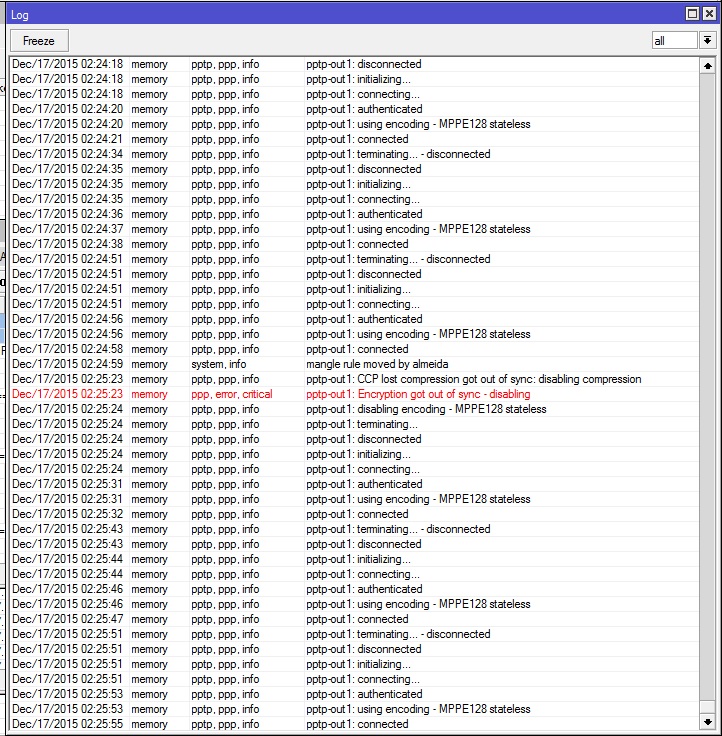Select the 02:25:47 'connected' log entry

click(354, 619)
